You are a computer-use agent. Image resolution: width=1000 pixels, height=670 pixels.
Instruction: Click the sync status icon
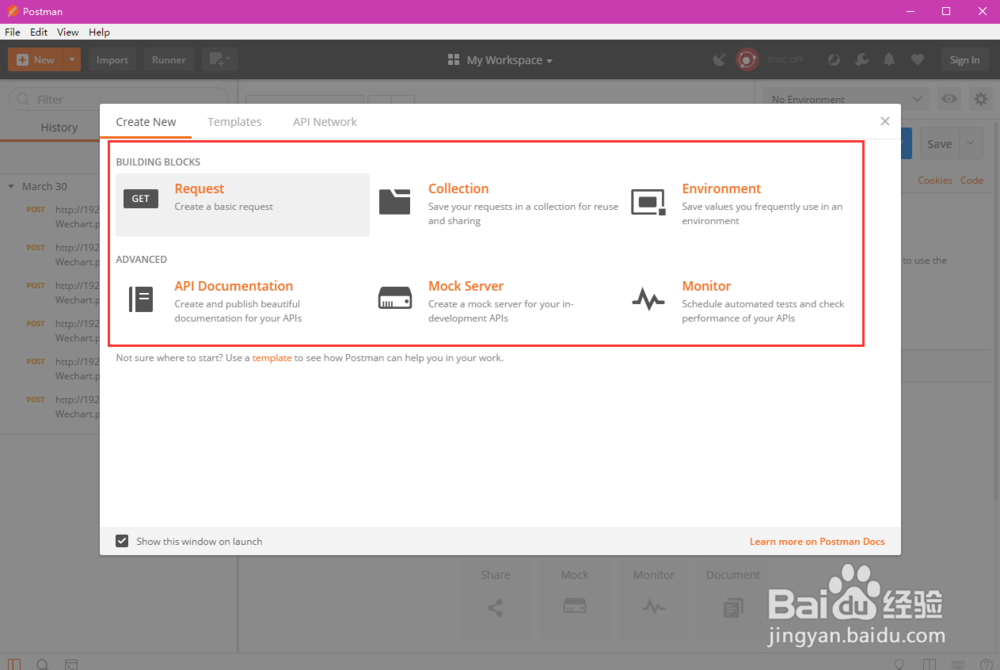pos(747,60)
